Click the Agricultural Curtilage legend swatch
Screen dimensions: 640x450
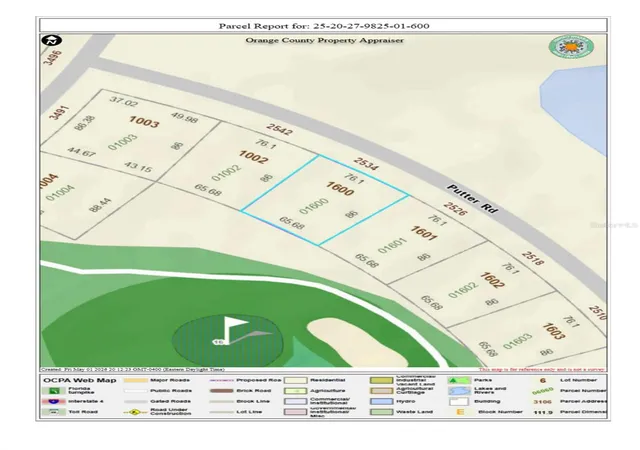pos(381,391)
